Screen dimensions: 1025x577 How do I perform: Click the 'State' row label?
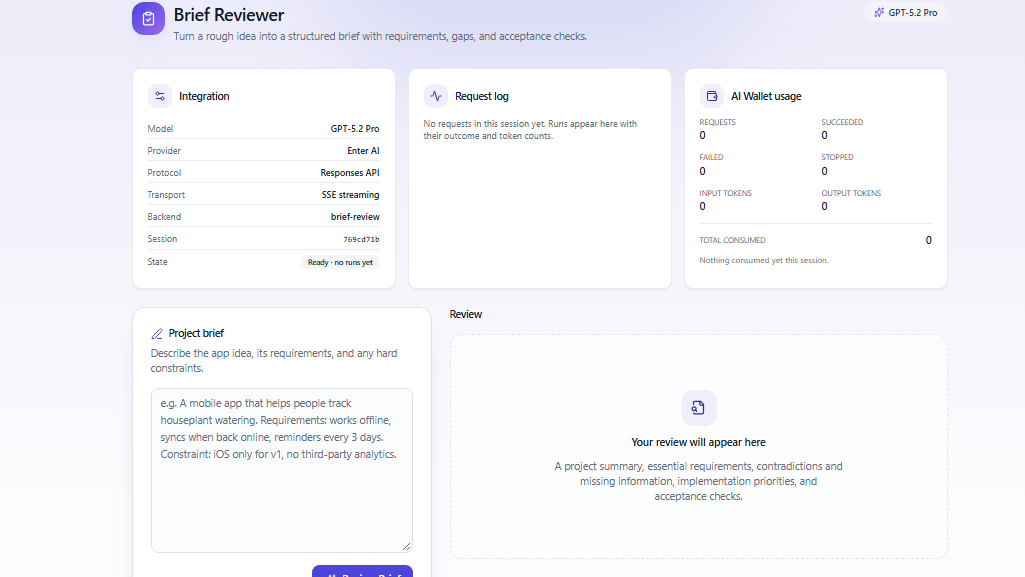[x=157, y=262]
